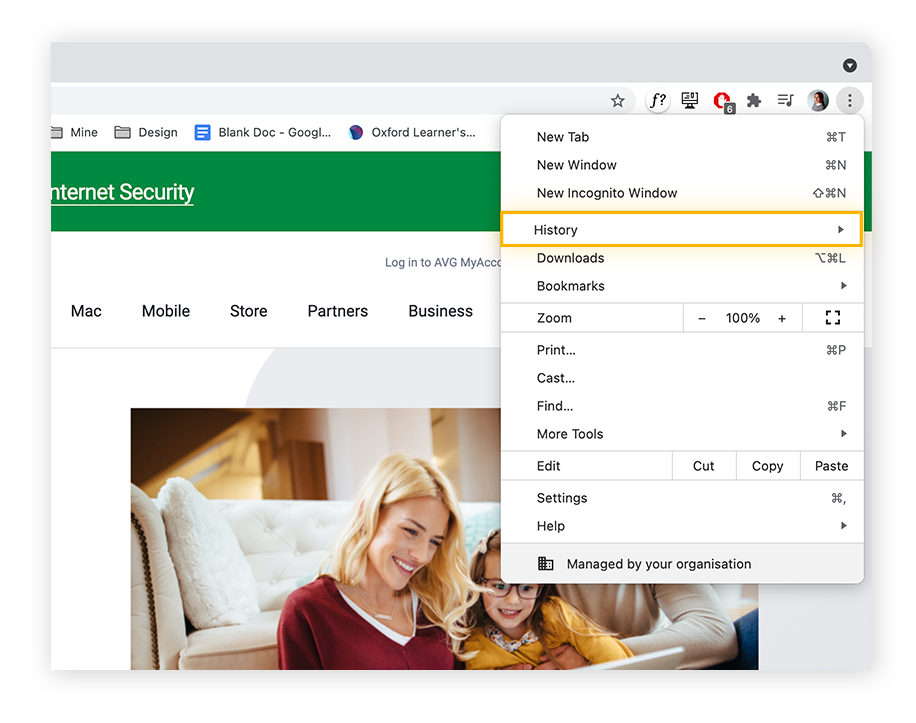Open the Oxford Learner's bookmark
The image size is (916, 723).
click(x=412, y=133)
